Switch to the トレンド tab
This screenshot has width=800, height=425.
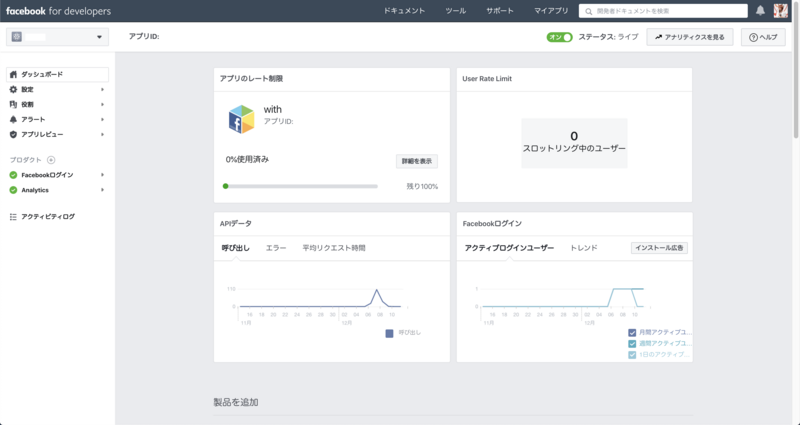[584, 248]
